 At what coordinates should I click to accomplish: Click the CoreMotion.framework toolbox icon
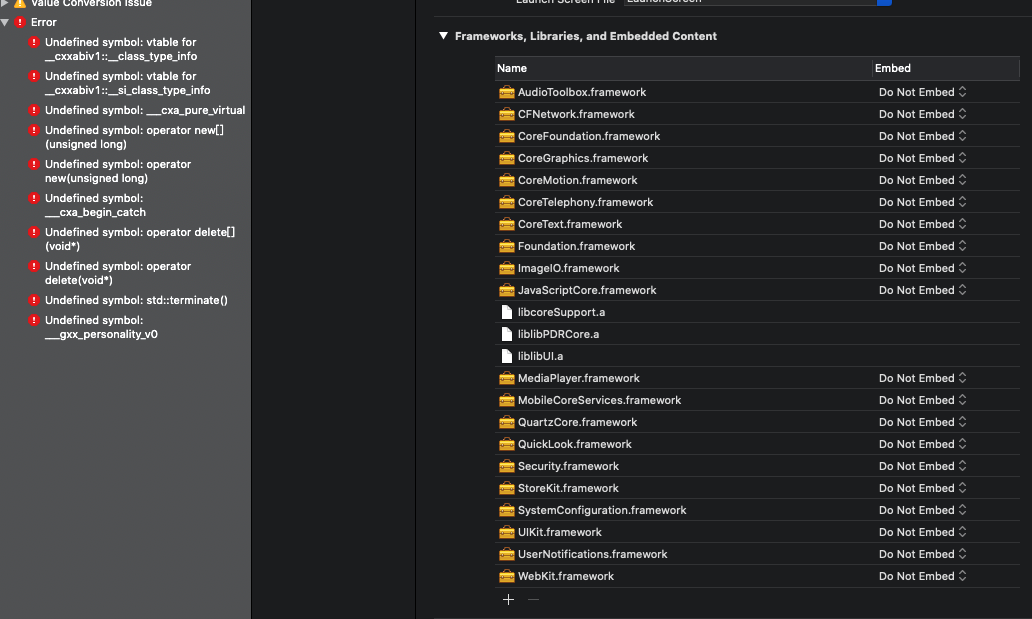(506, 180)
